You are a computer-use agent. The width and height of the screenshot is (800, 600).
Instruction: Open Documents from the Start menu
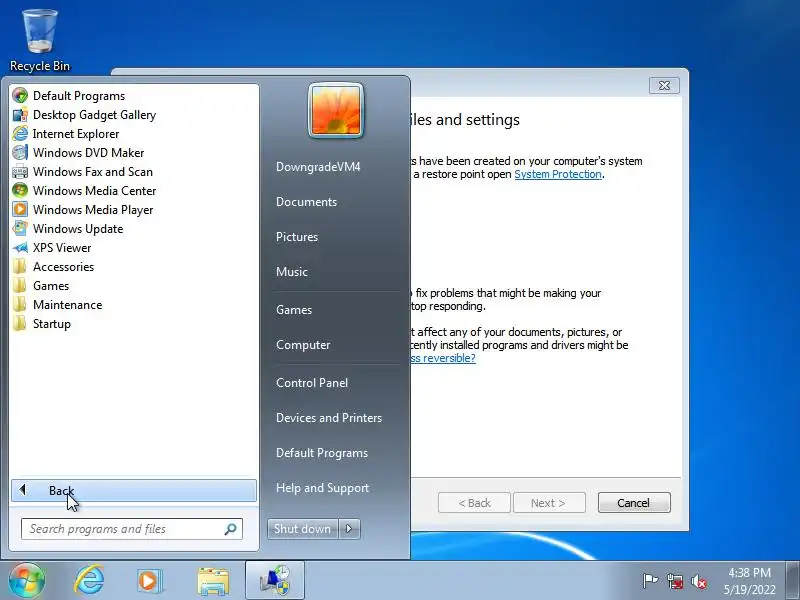[306, 202]
